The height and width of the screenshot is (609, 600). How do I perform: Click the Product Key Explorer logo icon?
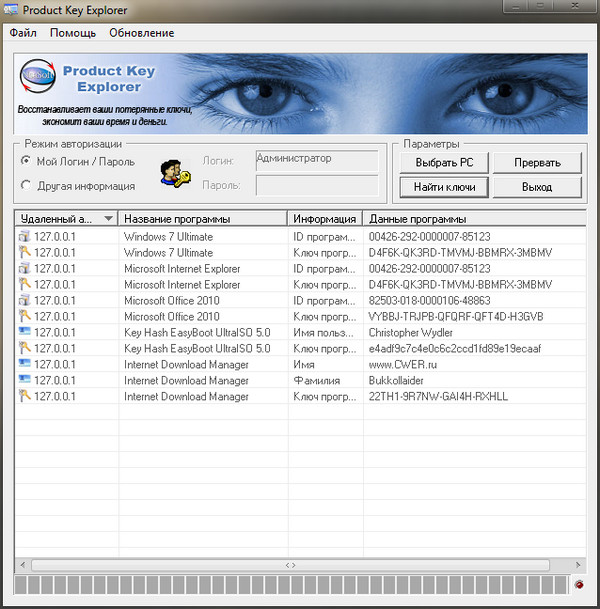(x=38, y=81)
